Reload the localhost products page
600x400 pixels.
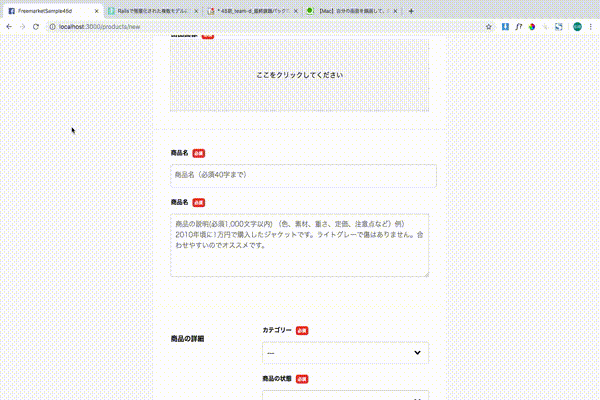36,27
